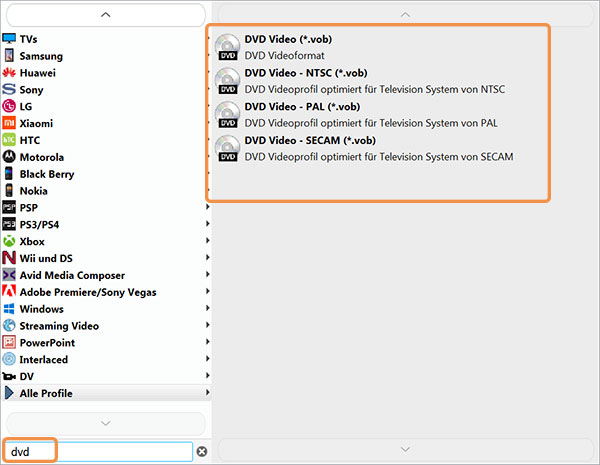Click the DVD Video (*.vob) disc icon
This screenshot has height=465, width=600.
click(x=227, y=47)
